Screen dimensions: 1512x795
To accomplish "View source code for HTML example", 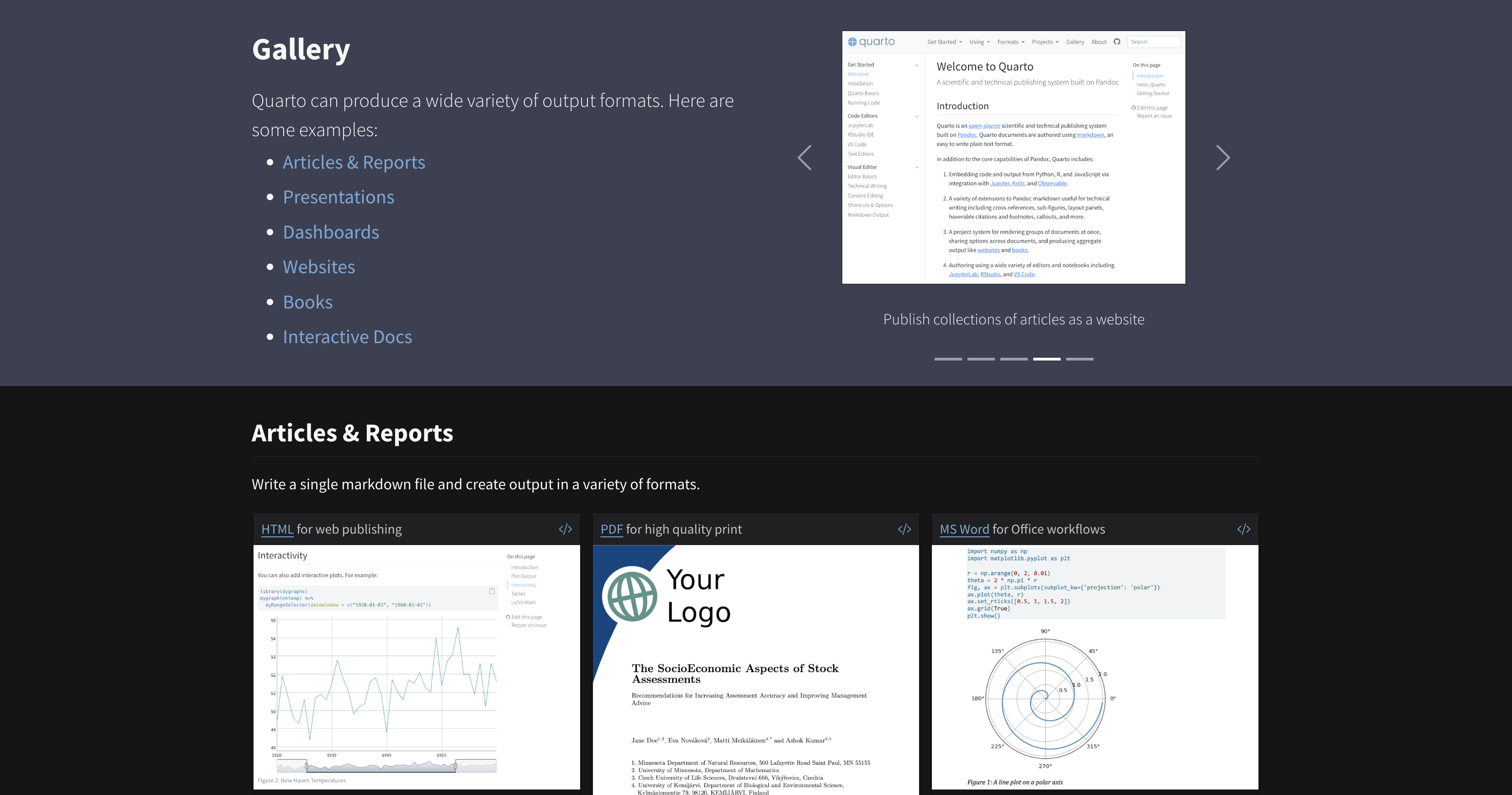I will tap(565, 529).
